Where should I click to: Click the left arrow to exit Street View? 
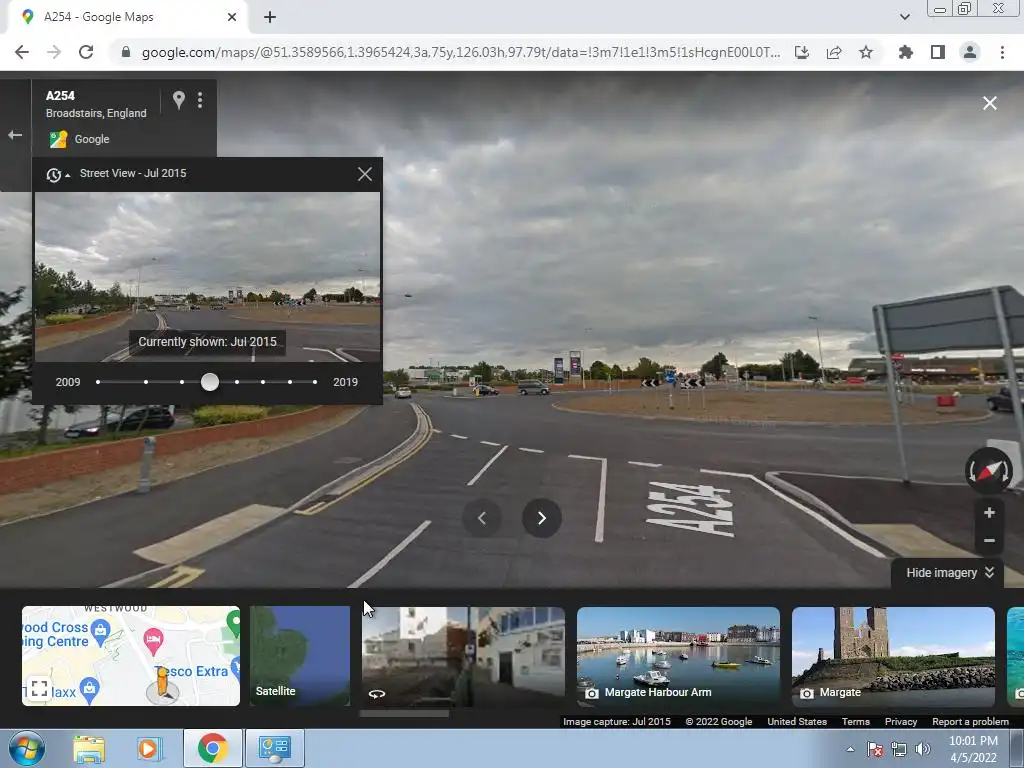tap(15, 135)
